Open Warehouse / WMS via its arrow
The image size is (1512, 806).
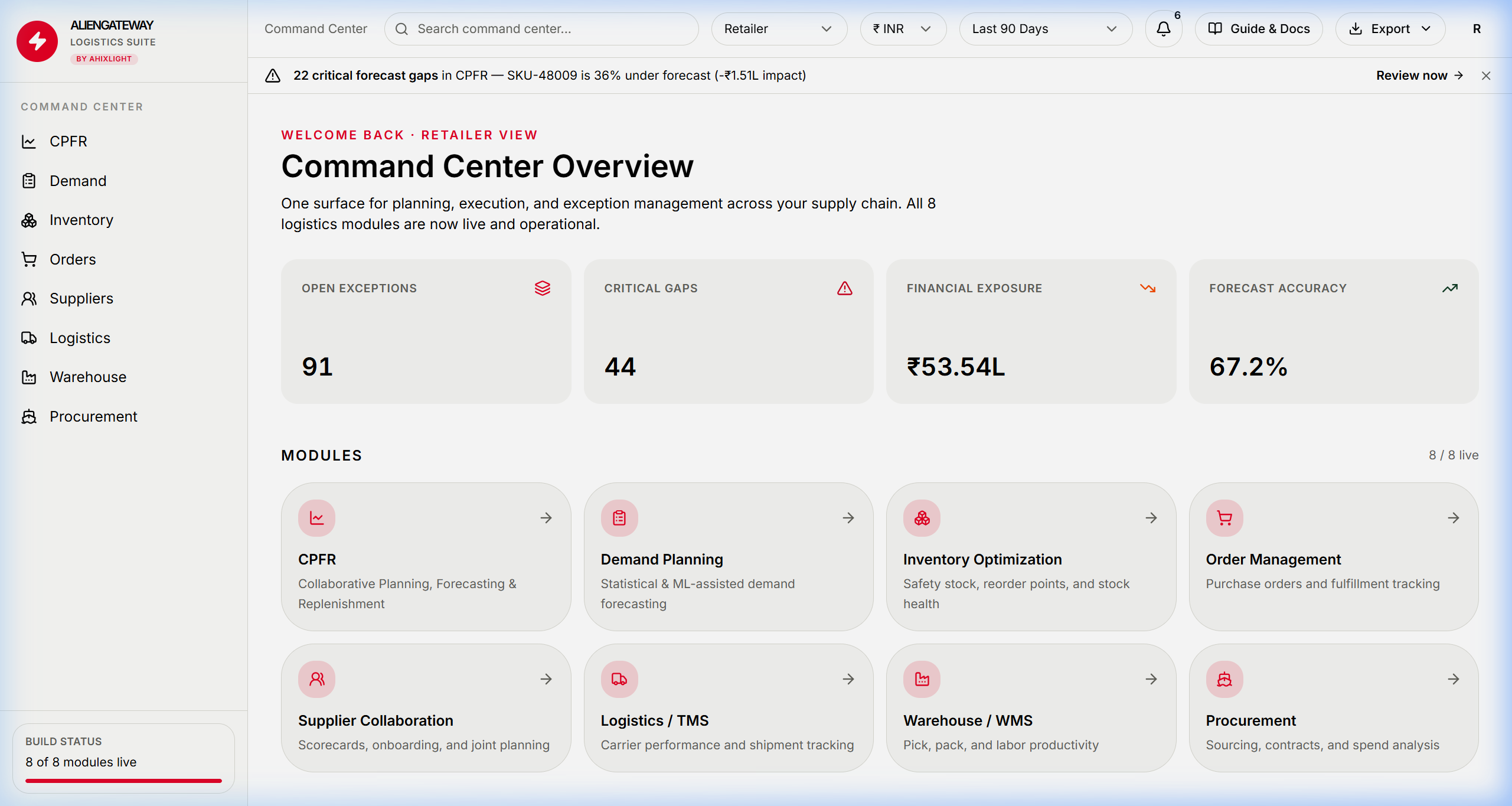1151,679
